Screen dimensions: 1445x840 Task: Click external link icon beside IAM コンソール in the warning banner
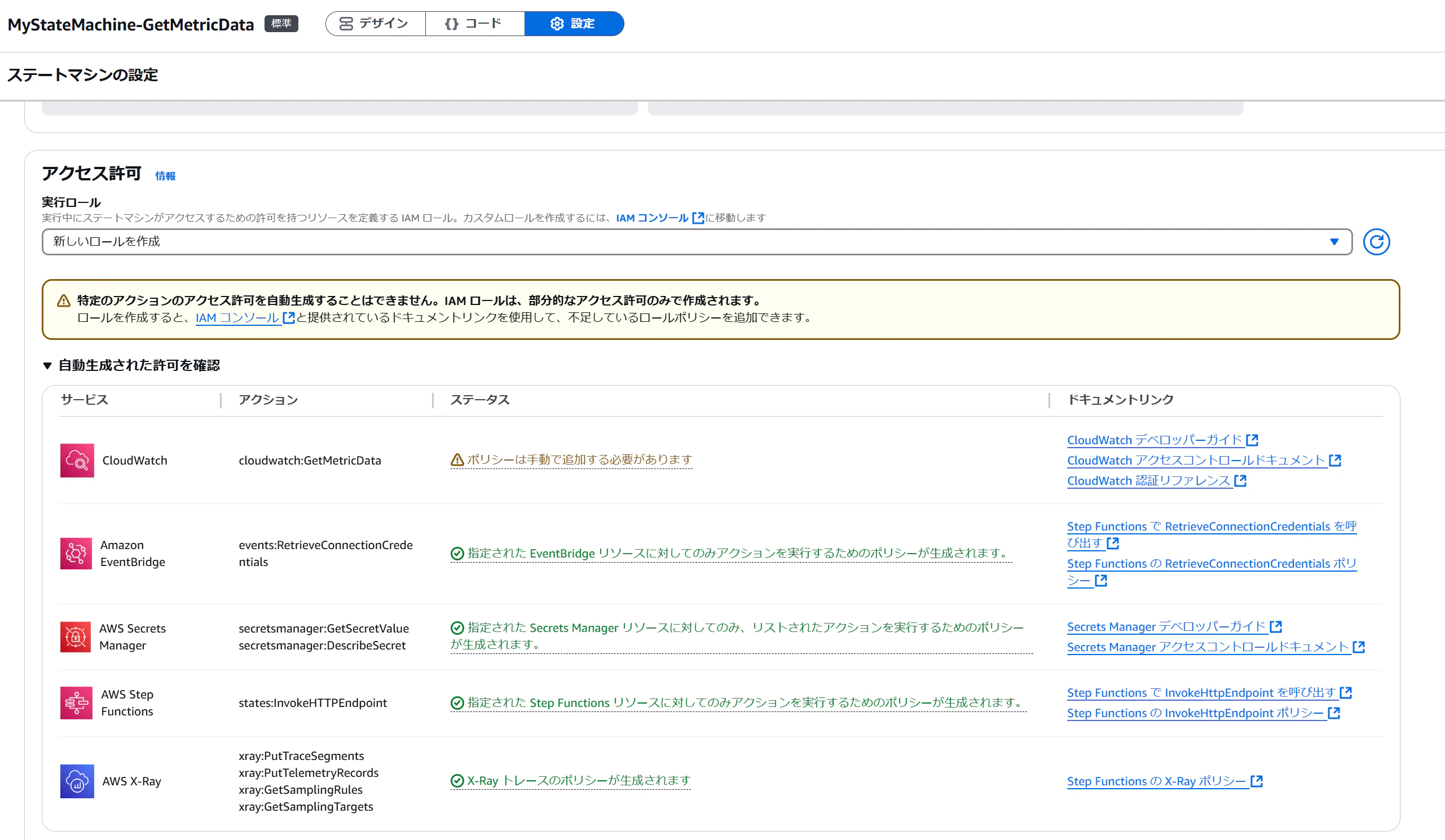[288, 317]
